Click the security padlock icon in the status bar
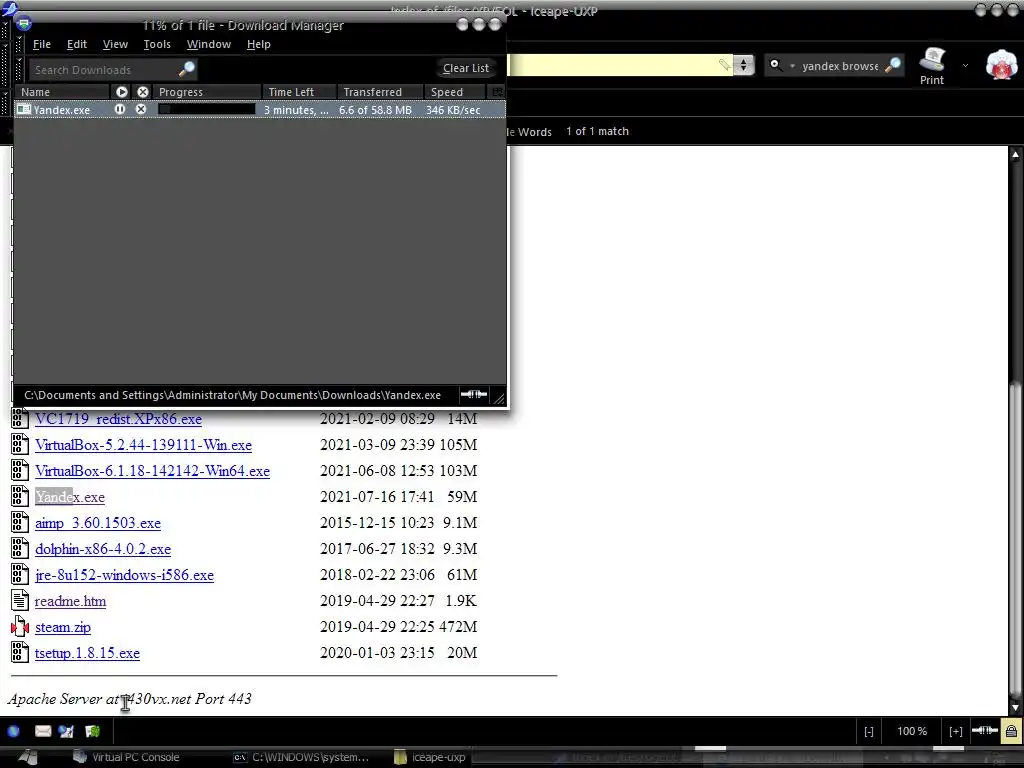 pos(1011,731)
